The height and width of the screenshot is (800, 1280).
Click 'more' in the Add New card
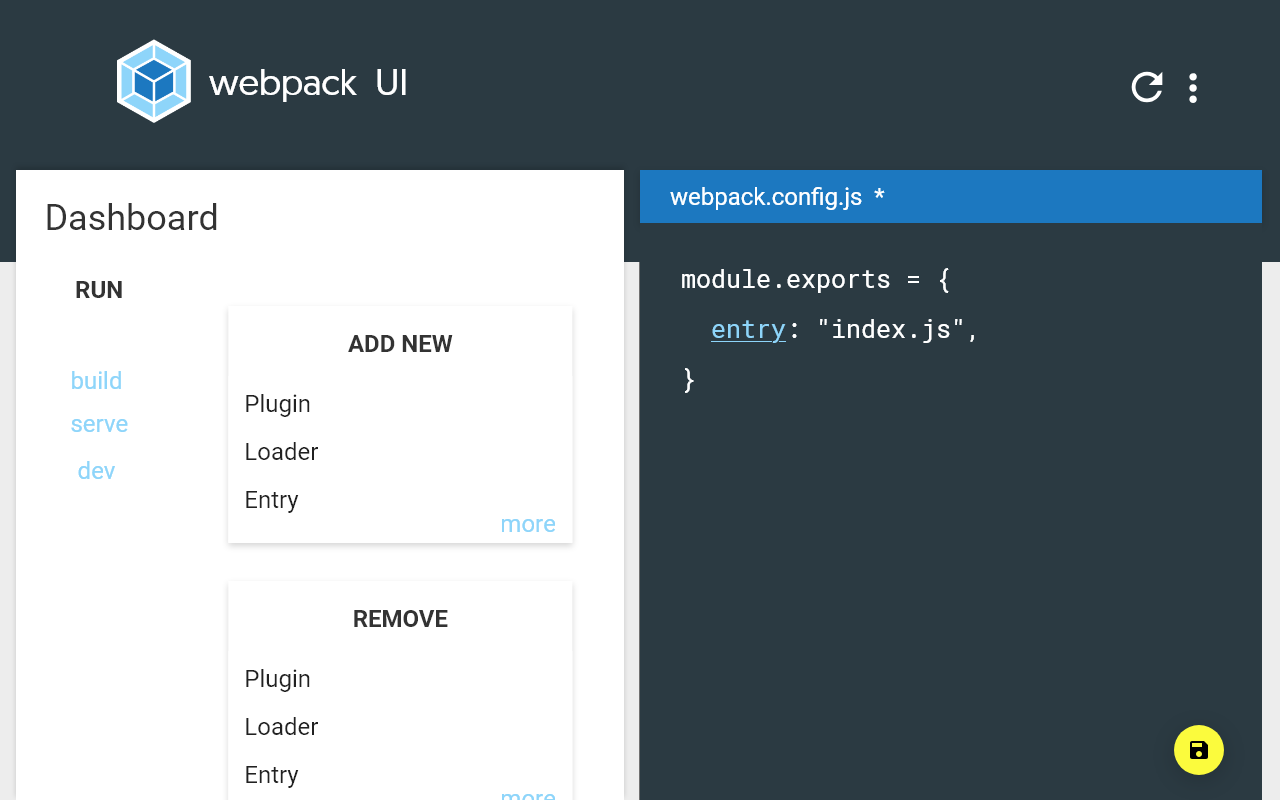[x=528, y=524]
